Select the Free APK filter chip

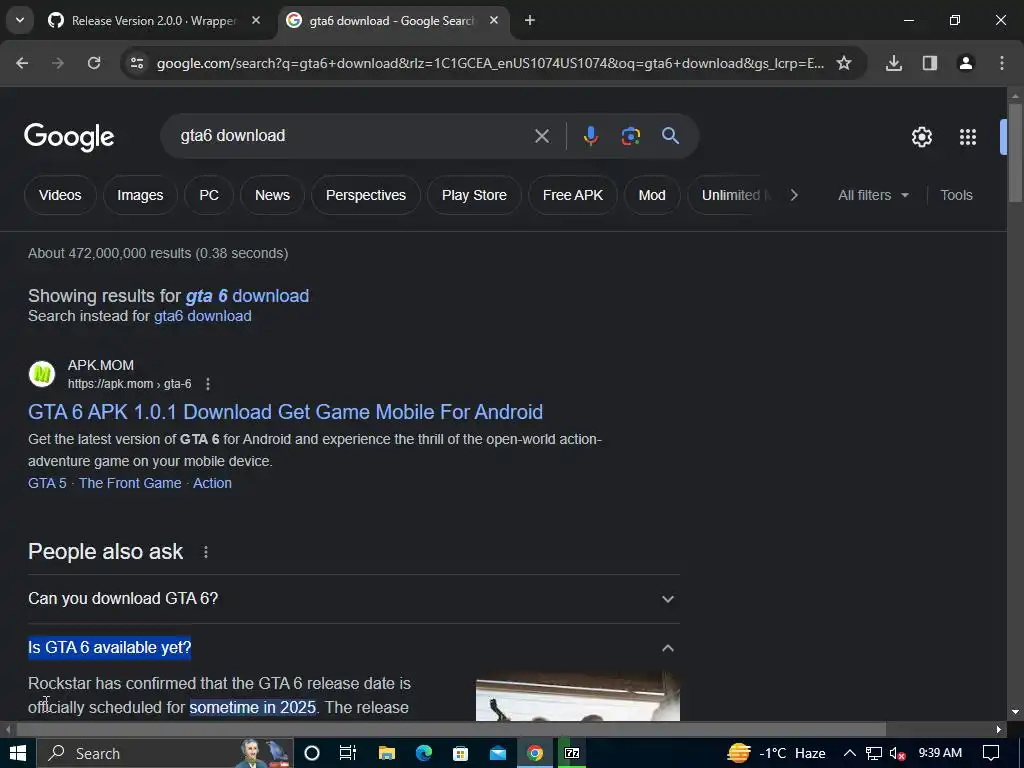click(x=573, y=195)
